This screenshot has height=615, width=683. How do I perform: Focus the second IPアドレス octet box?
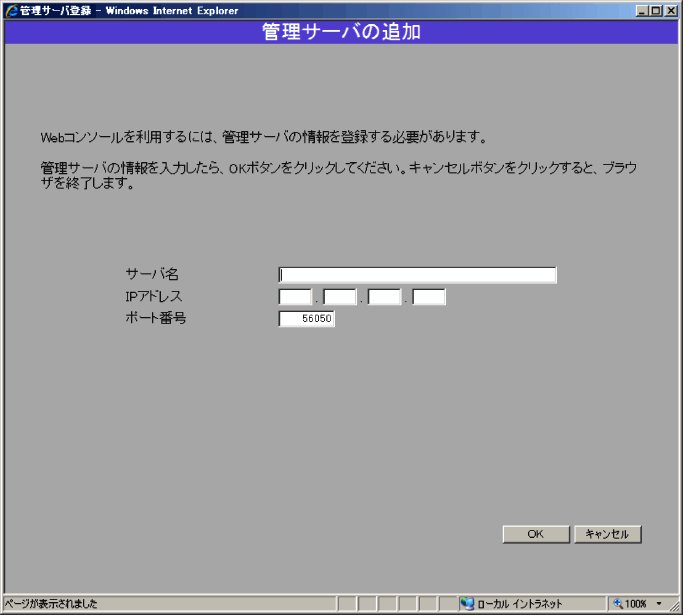pos(340,297)
